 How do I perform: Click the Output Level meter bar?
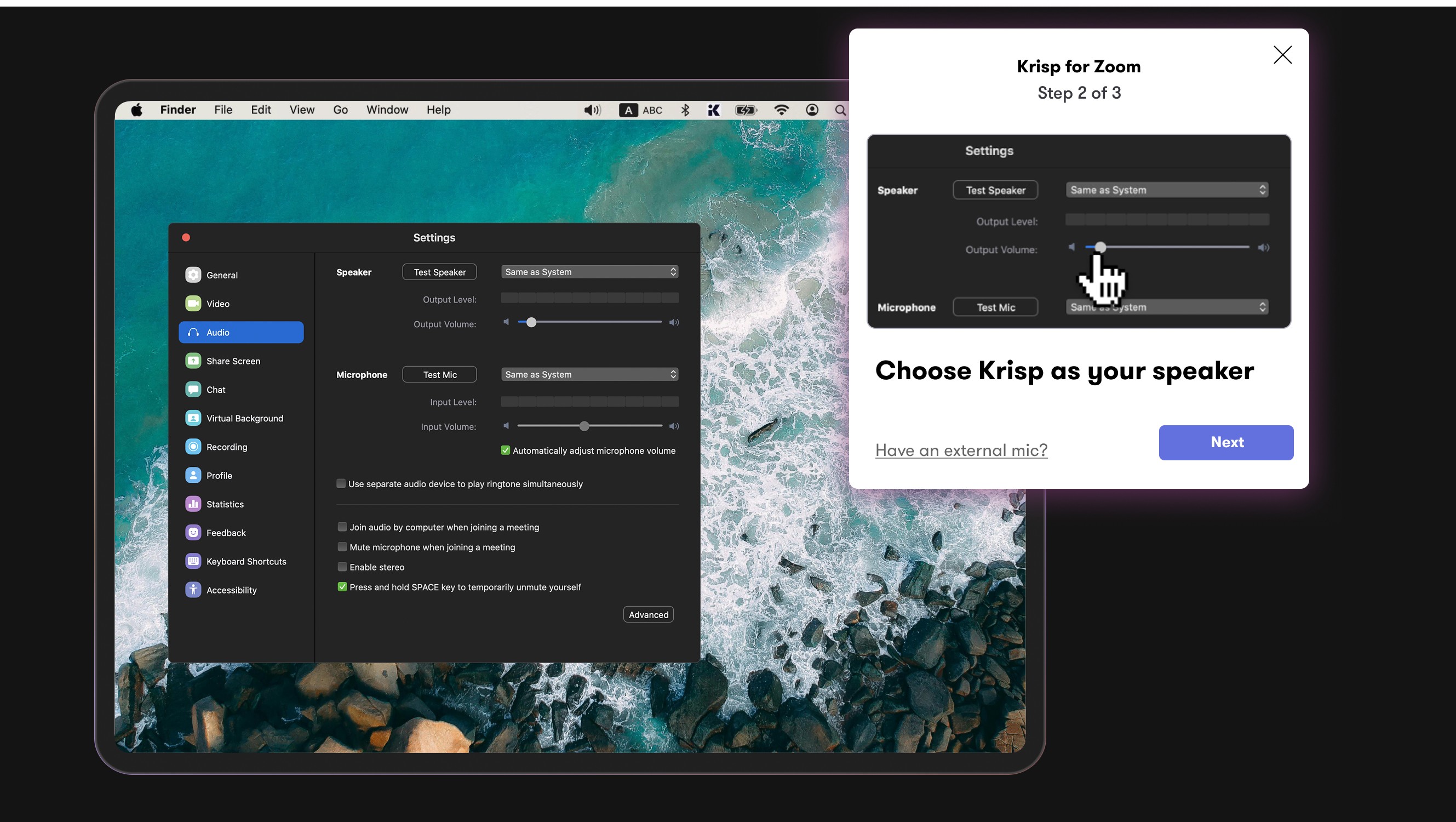pos(589,298)
